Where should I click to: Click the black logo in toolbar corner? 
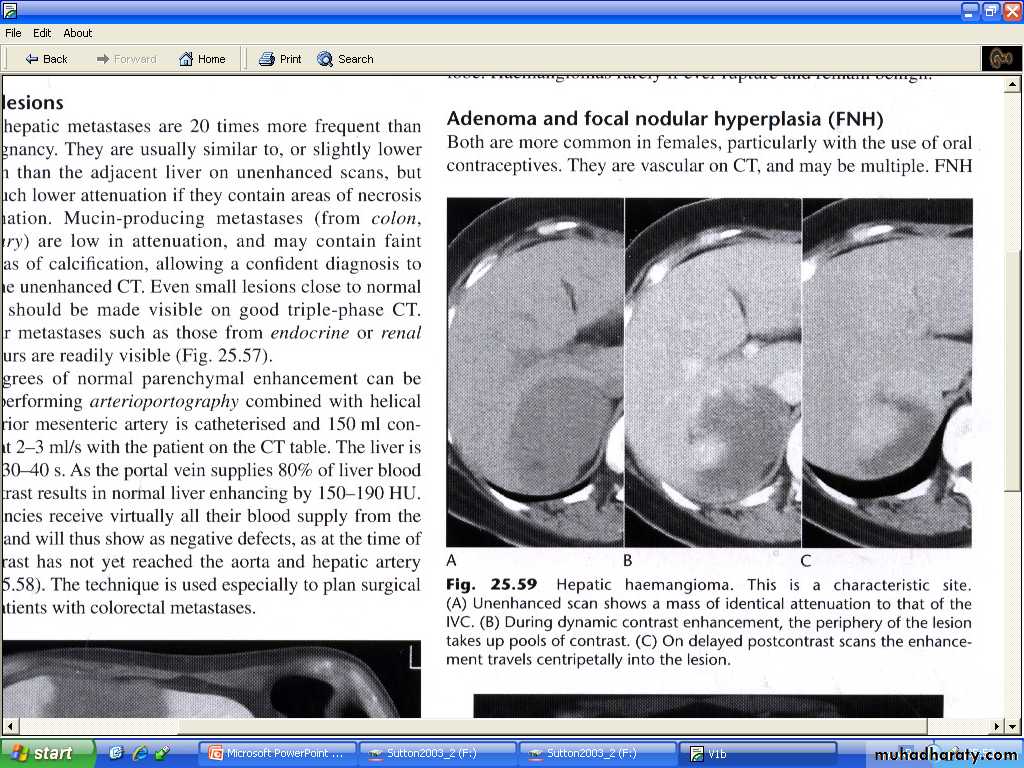(1001, 59)
